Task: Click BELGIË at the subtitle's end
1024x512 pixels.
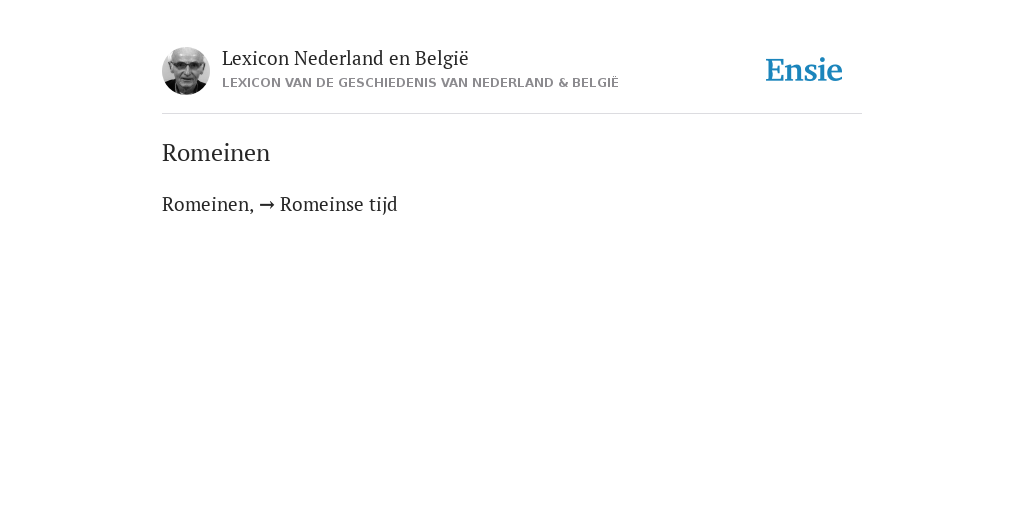Action: (595, 83)
